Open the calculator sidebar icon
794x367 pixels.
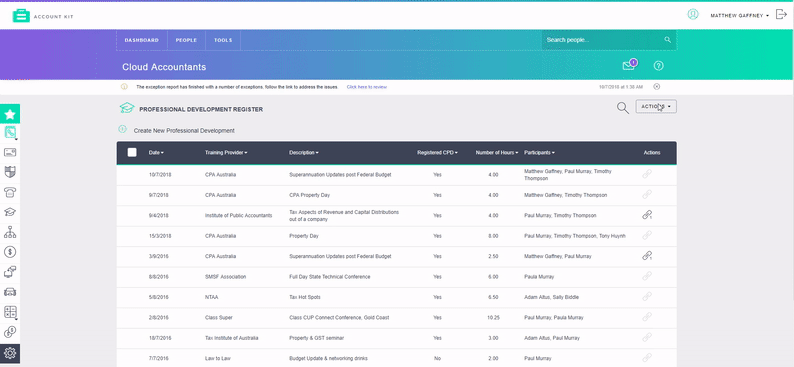[x=10, y=312]
